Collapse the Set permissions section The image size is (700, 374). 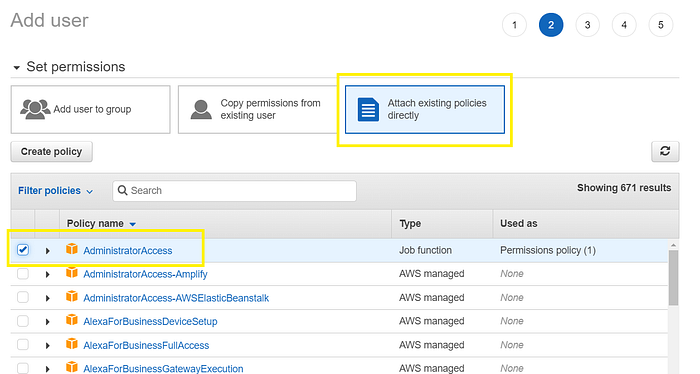17,68
